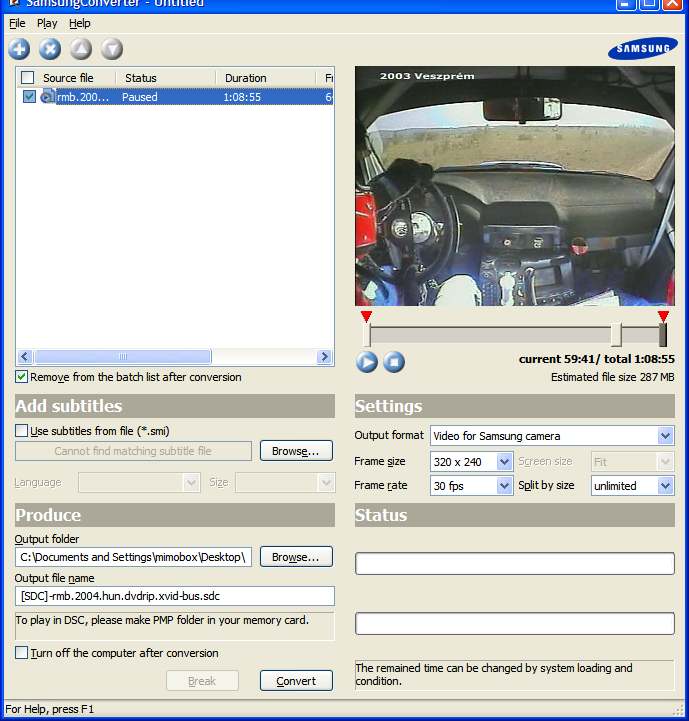The width and height of the screenshot is (689, 721).
Task: Open the disabled Screen size Fit dropdown
Action: coord(665,462)
